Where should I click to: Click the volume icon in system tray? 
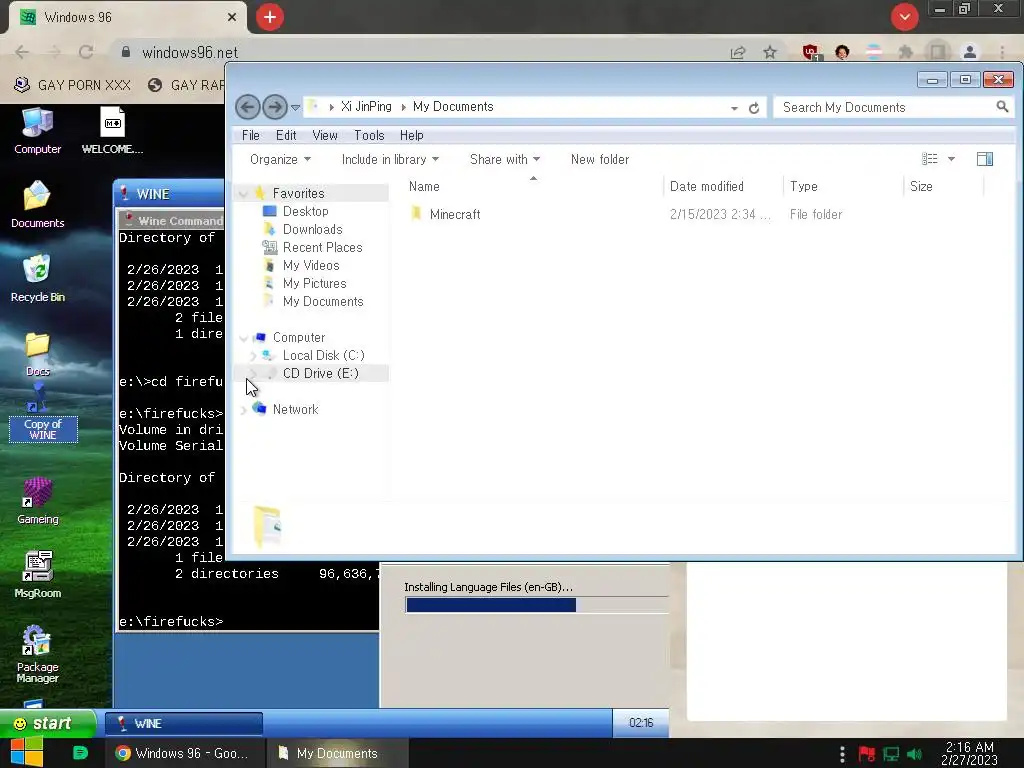(x=915, y=754)
